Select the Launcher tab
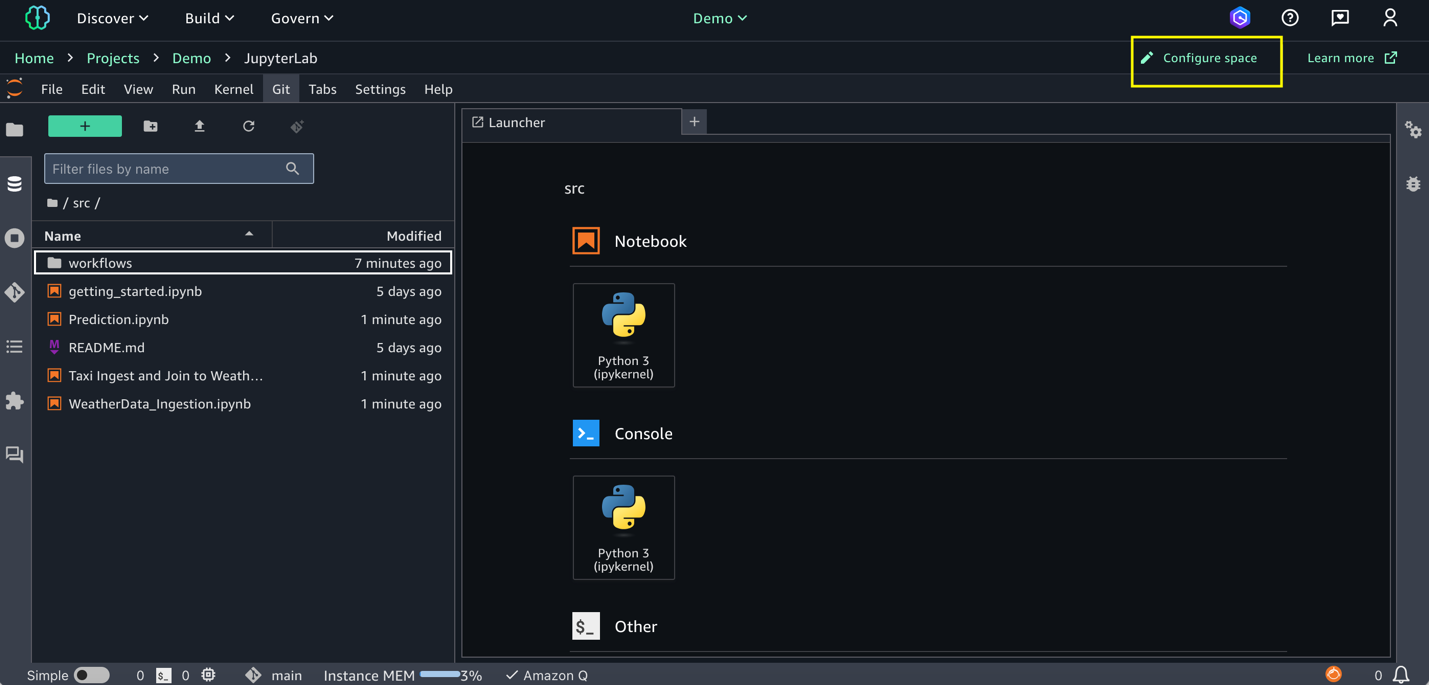 516,122
